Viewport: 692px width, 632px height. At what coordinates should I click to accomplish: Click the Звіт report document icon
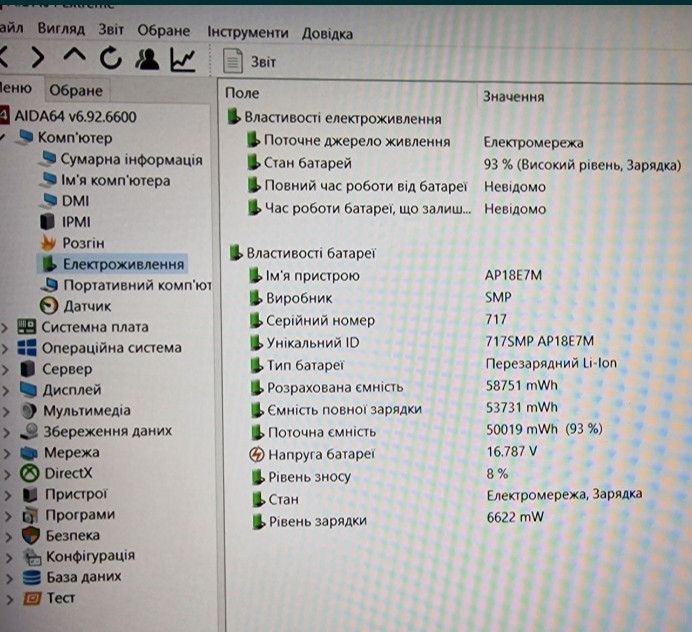pos(233,62)
